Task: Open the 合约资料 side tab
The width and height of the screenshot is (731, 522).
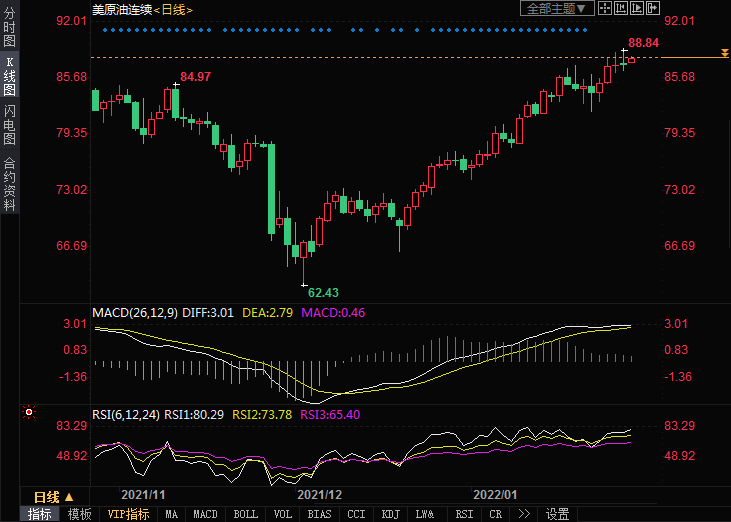Action: (9, 184)
